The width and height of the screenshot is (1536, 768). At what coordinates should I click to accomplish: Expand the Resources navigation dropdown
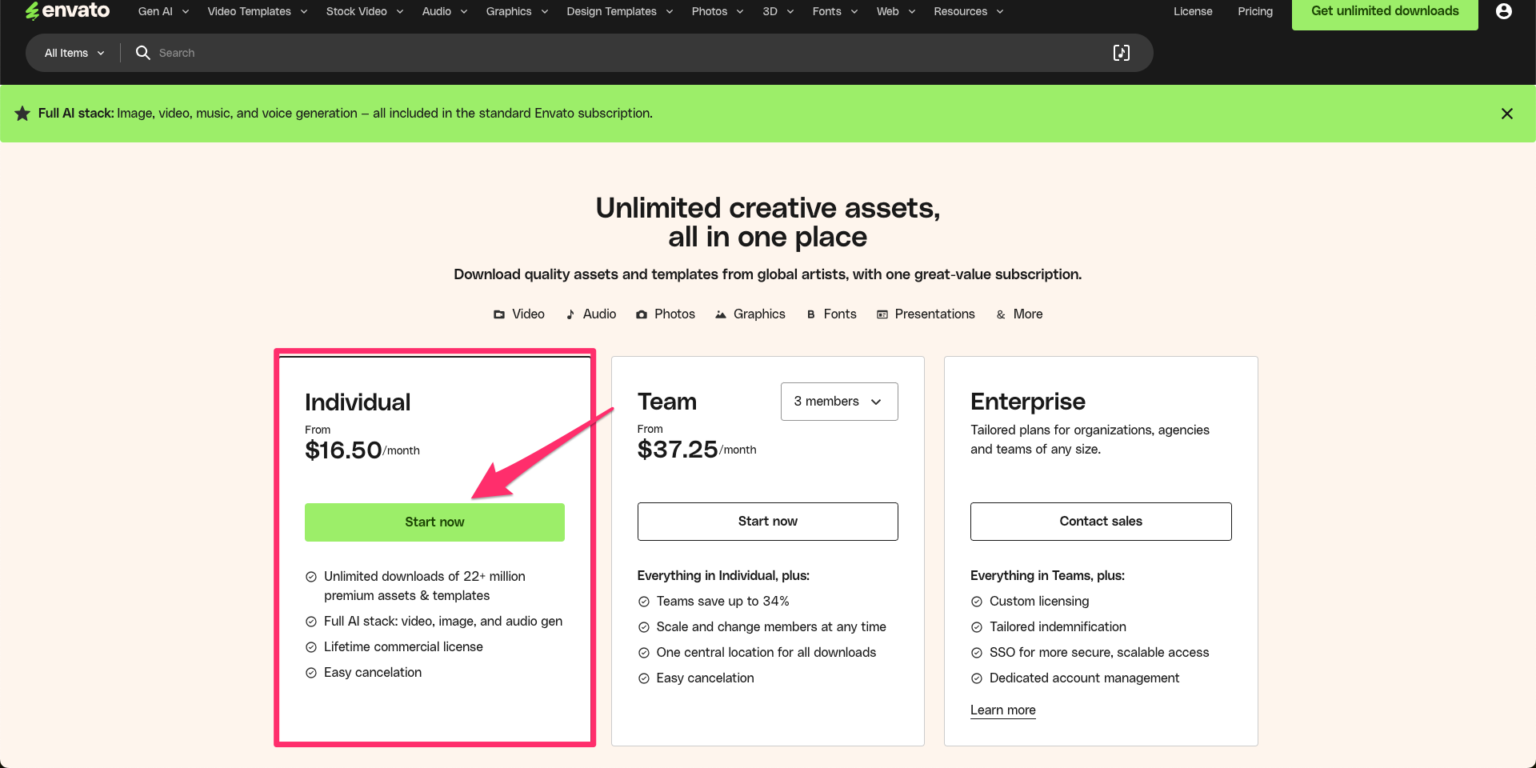tap(967, 11)
